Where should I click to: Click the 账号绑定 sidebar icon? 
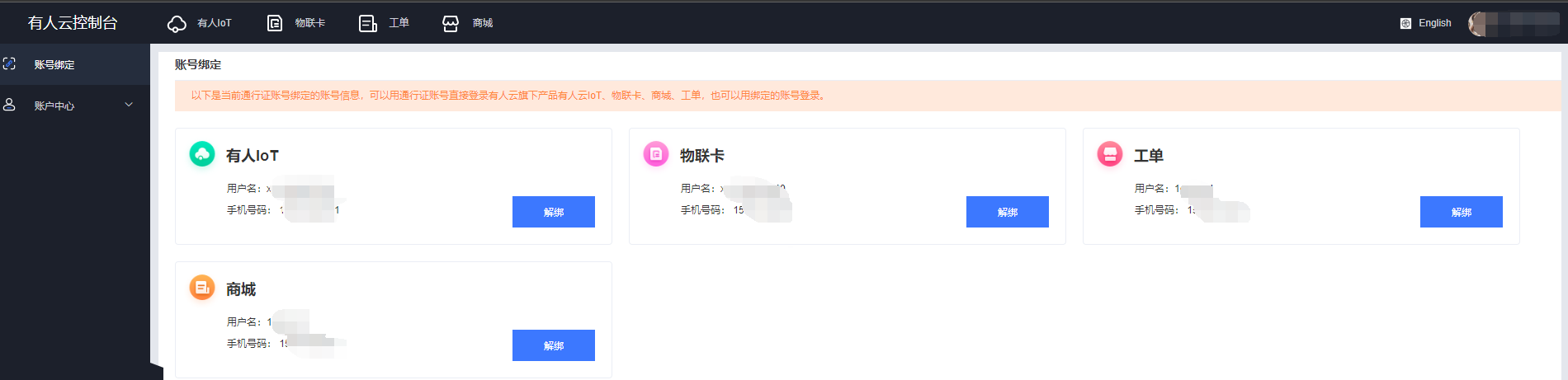coord(10,63)
